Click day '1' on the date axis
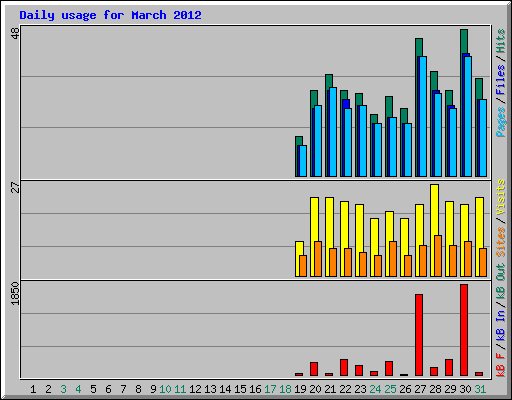Screen dimensions: 512x400 coord(33,389)
